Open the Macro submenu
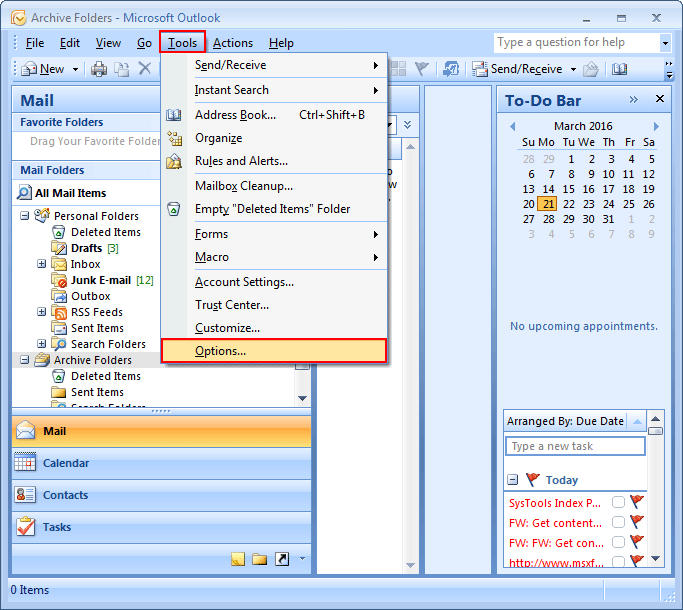 (274, 257)
